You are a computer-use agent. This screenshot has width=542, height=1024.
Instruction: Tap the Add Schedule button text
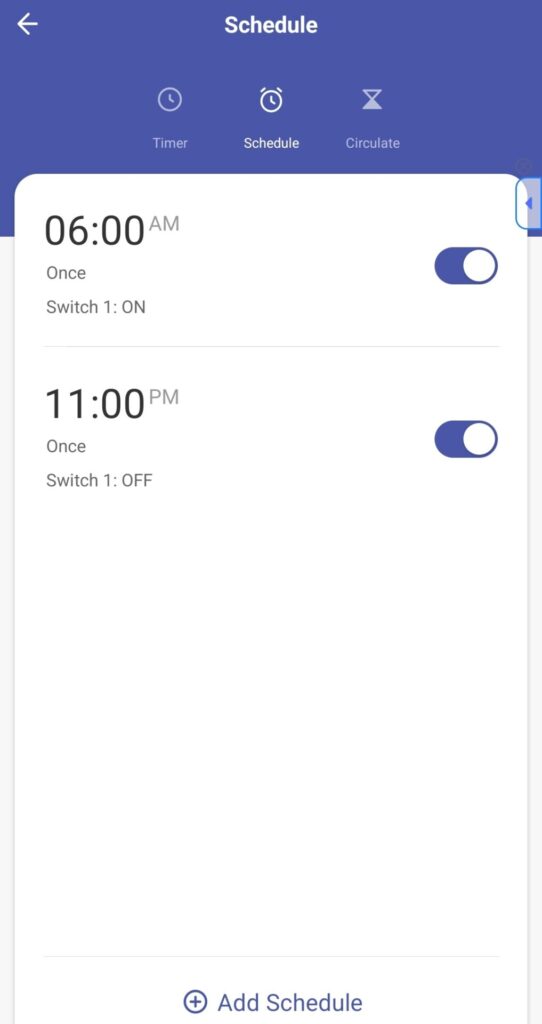(x=290, y=1002)
